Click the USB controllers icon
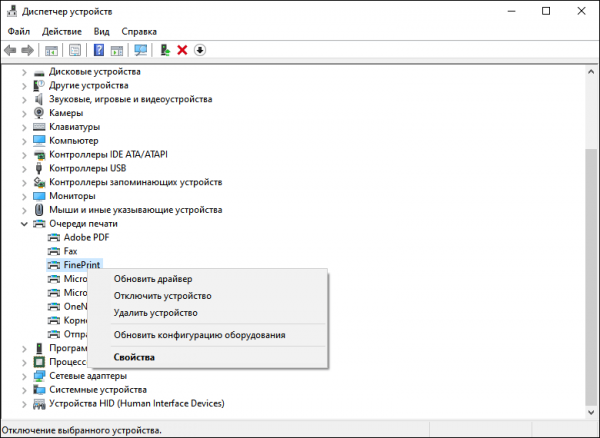This screenshot has width=600, height=438. (39, 168)
